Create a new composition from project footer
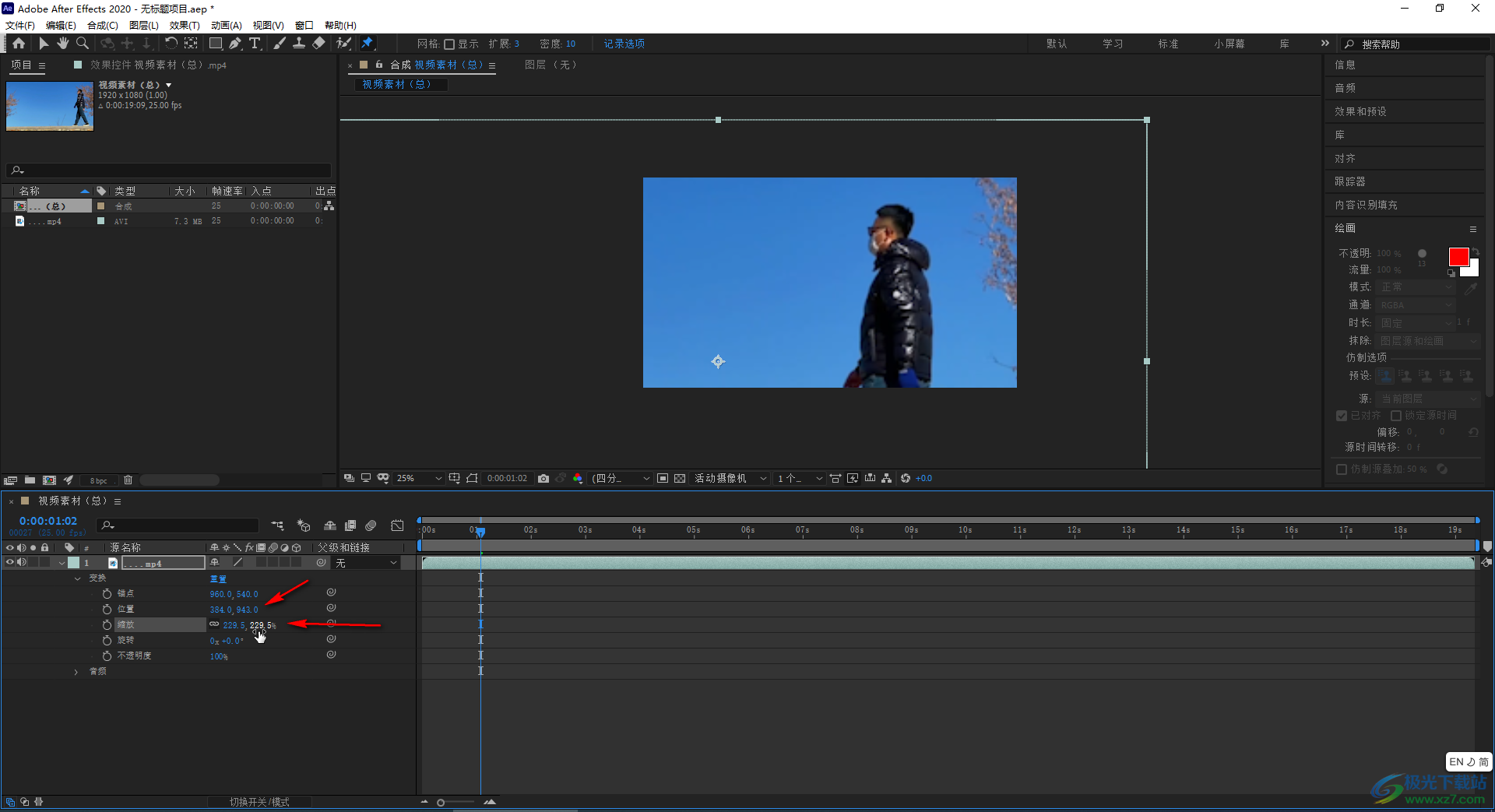This screenshot has width=1495, height=812. [49, 480]
